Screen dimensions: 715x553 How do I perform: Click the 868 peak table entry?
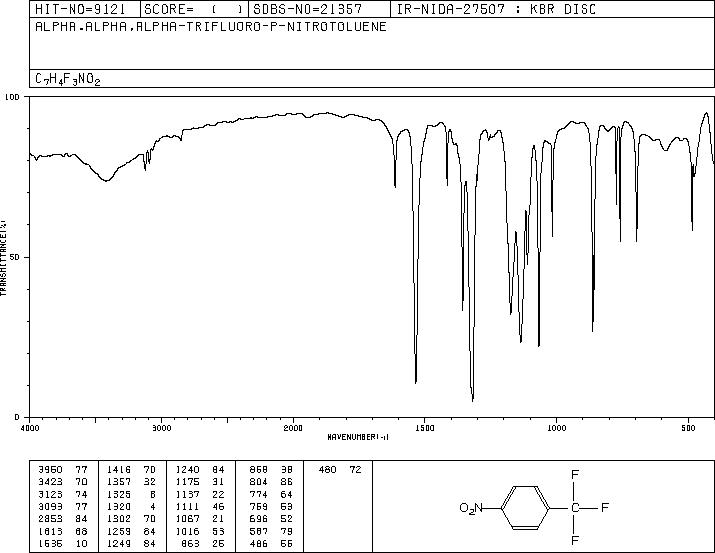271,469
